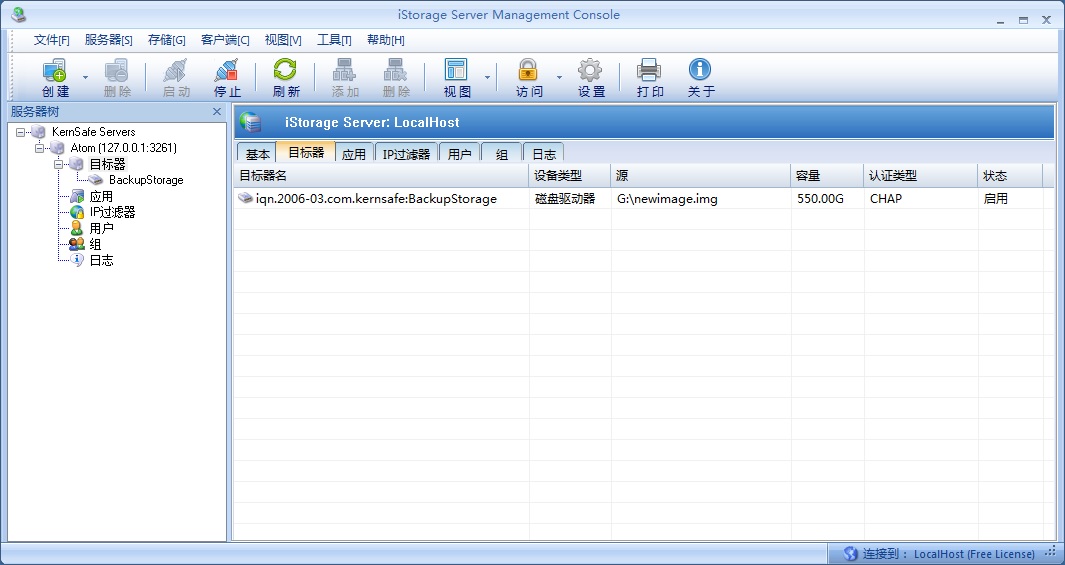Open the 工具[T] menu

click(334, 40)
